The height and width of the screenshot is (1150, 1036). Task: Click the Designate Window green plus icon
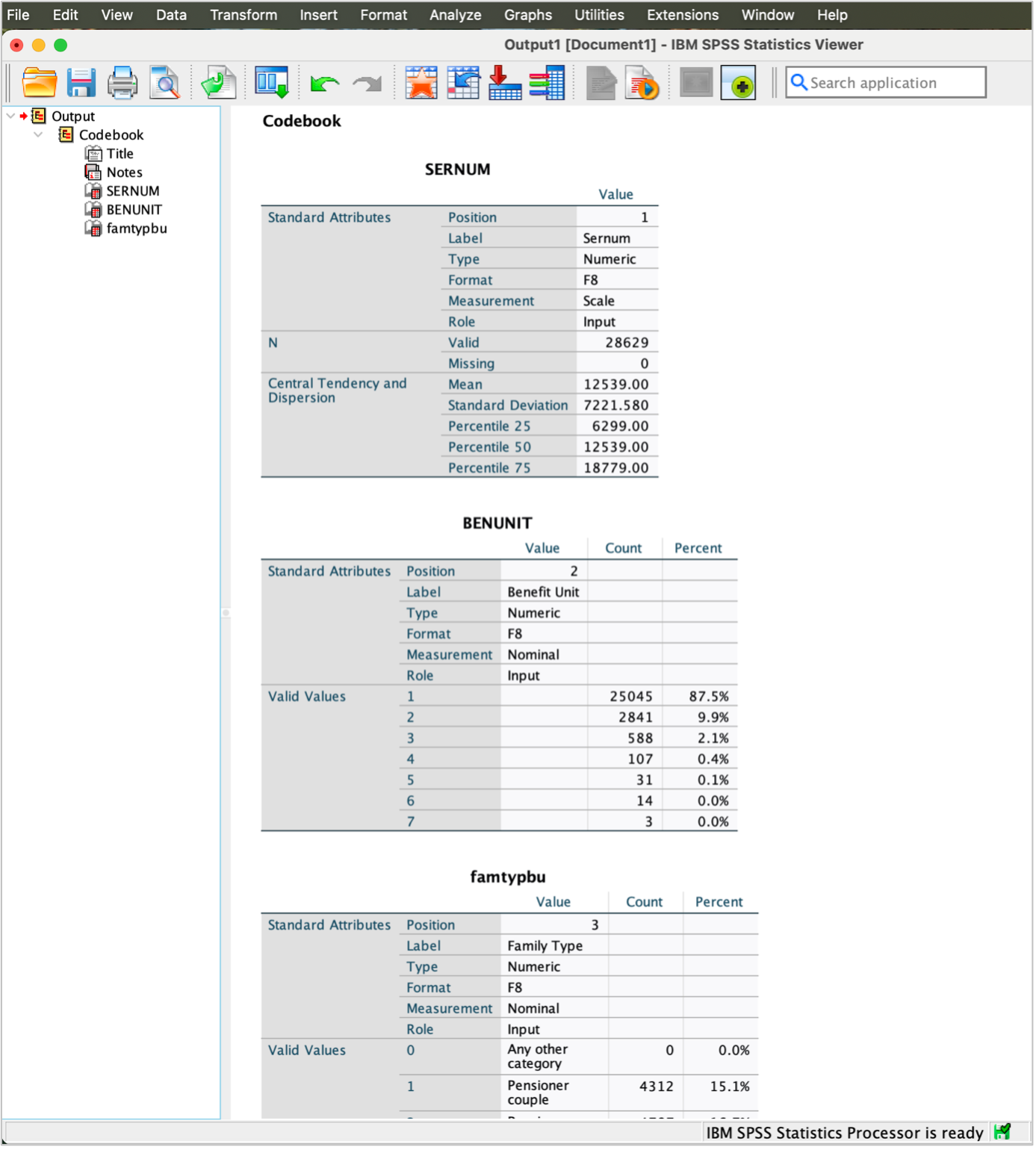[738, 83]
